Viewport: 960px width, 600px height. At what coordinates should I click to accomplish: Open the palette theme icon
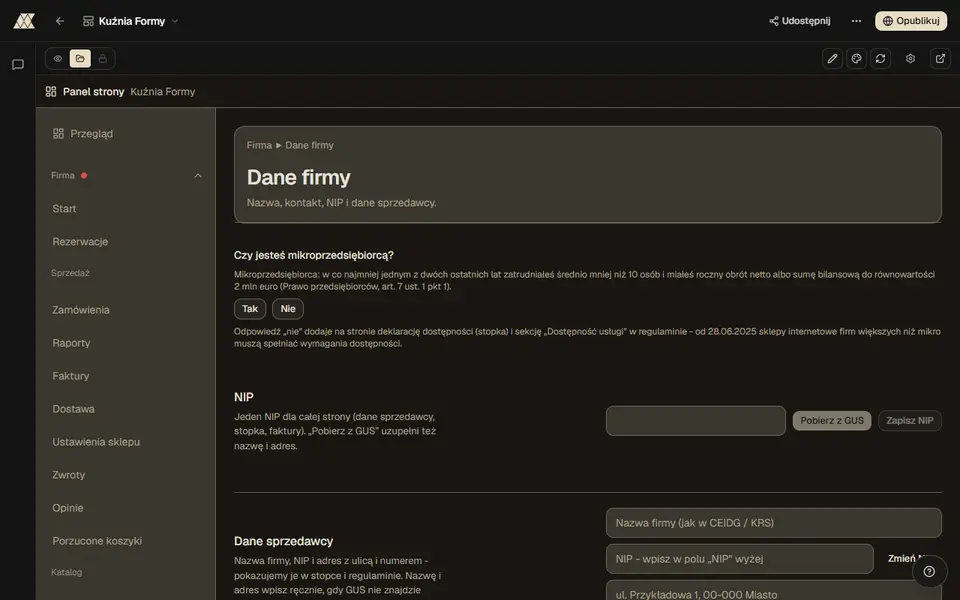coord(856,59)
